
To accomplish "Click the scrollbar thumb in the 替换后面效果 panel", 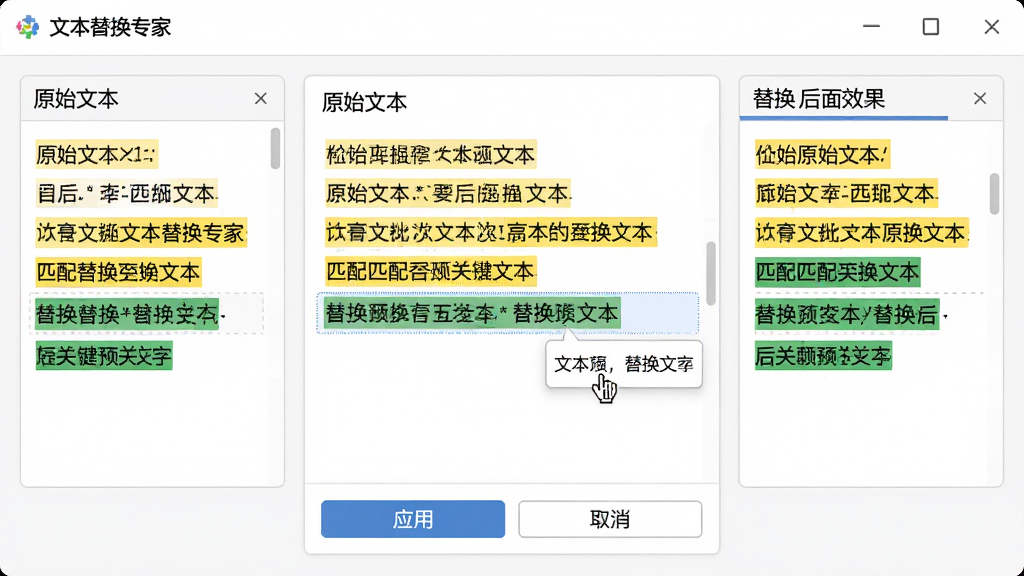I will point(994,193).
